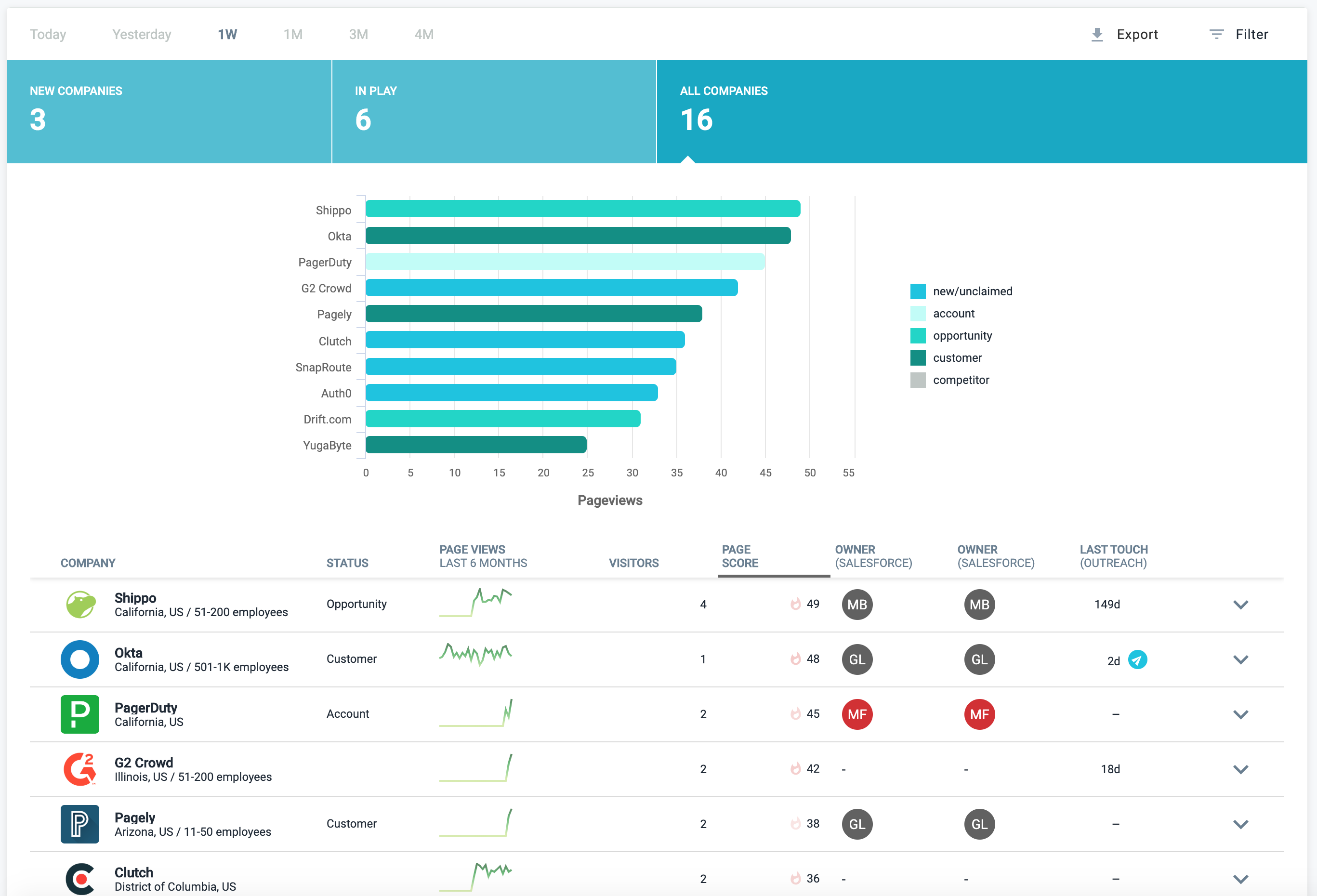Open the In Play panel
Screen dimensions: 1317x896
click(494, 112)
